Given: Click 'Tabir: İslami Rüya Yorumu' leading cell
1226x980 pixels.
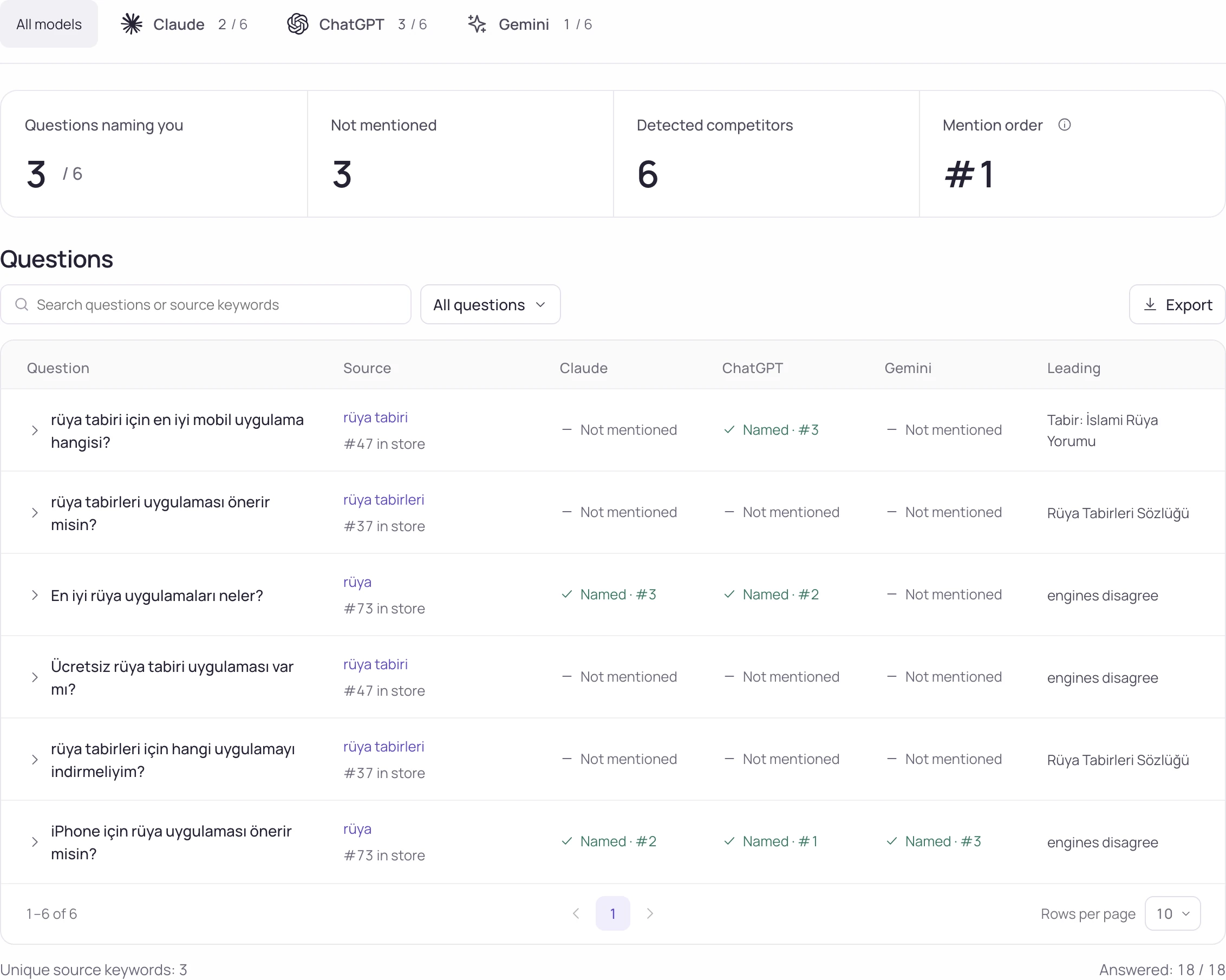Looking at the screenshot, I should pos(1102,430).
